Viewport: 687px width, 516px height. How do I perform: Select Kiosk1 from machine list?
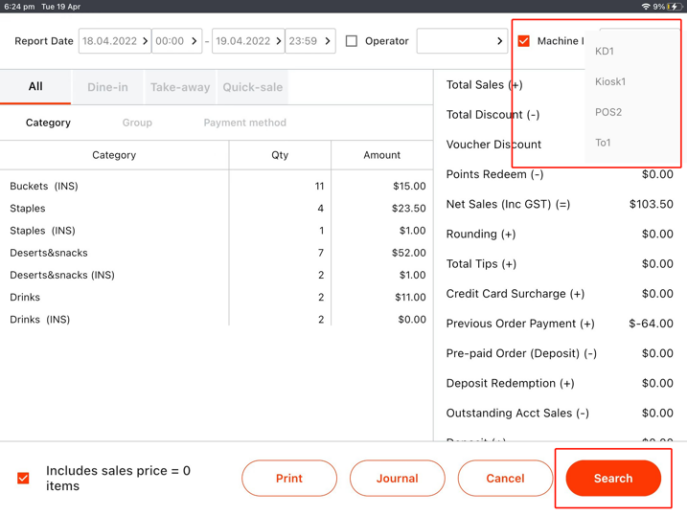click(610, 82)
